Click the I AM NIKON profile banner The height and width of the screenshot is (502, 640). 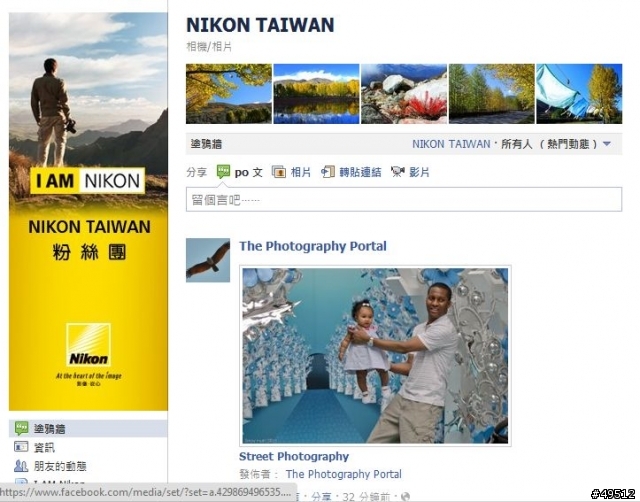tap(88, 211)
